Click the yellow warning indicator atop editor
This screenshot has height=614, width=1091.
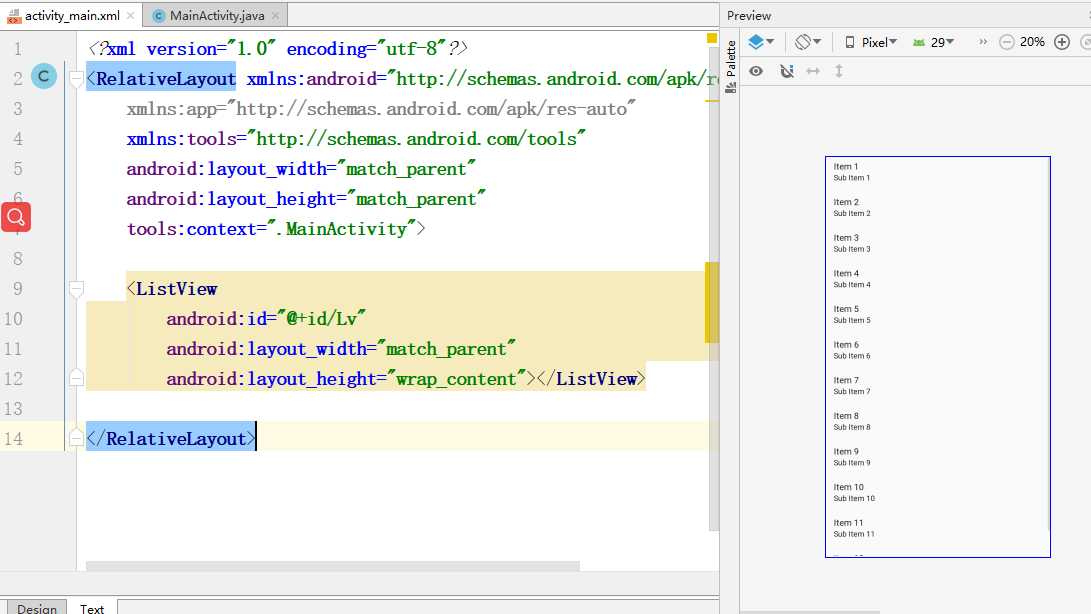[x=712, y=38]
